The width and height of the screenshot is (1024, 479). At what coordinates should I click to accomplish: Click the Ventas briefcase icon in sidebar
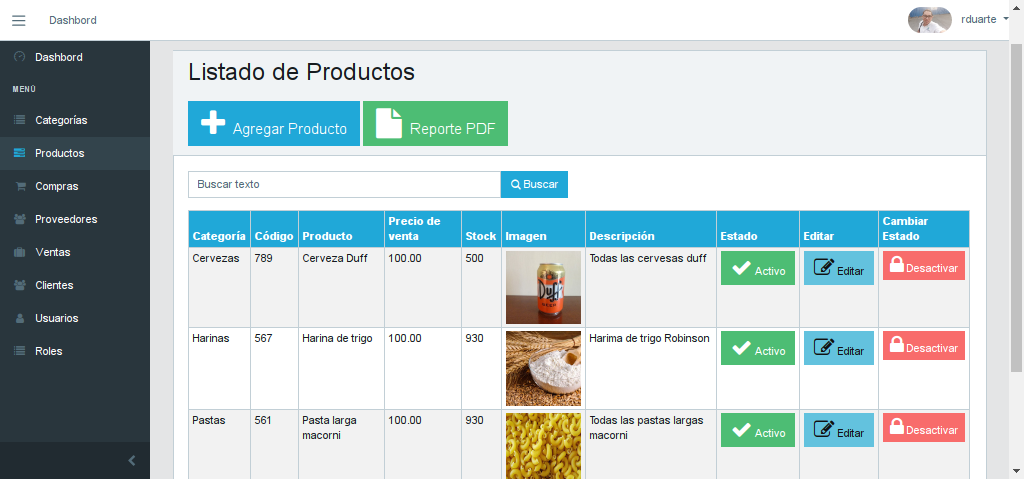click(x=19, y=252)
